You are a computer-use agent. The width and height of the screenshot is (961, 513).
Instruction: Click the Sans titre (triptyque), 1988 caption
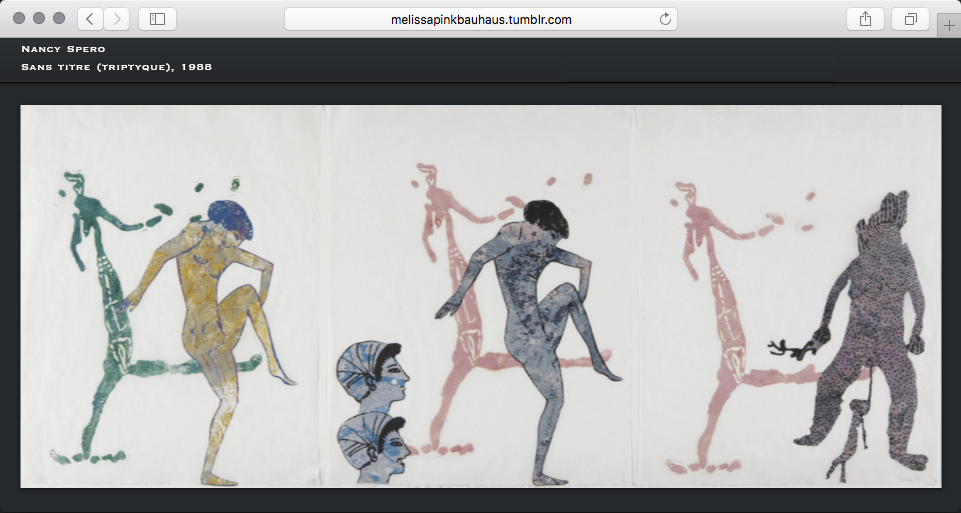116,67
